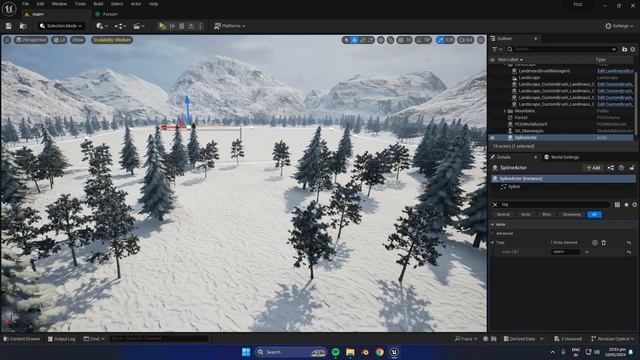Viewport: 640px width, 360px height.
Task: Toggle show favorites star in Details
Action: (x=626, y=205)
